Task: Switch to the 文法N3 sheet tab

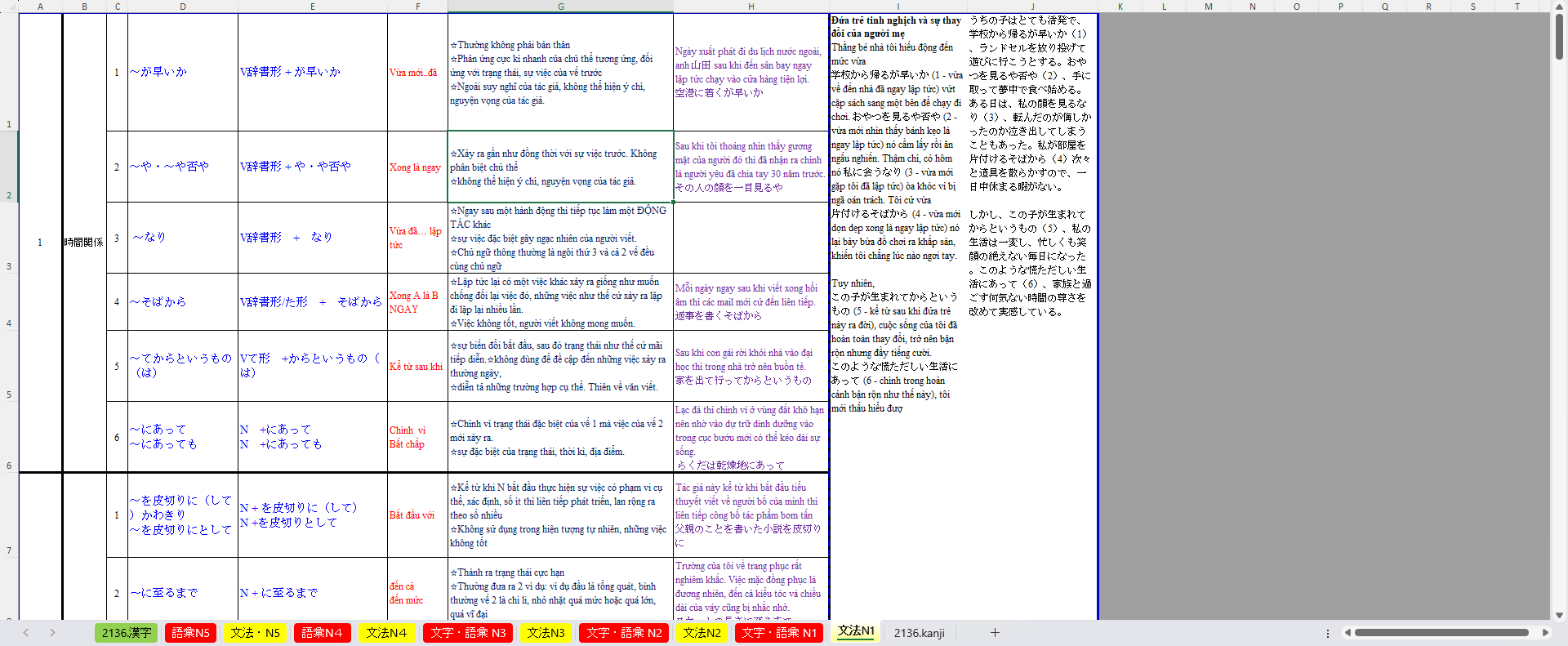Action: coord(546,633)
